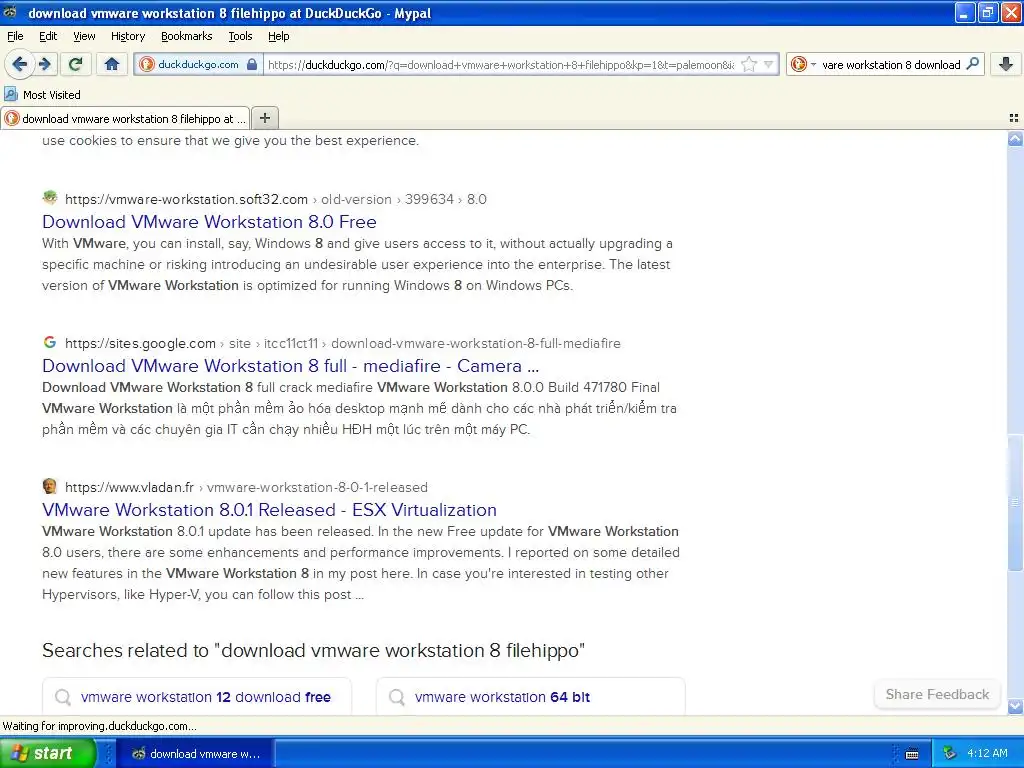Screen dimensions: 1024x768
Task: Open the Downloads arrow button
Action: pos(1006,64)
